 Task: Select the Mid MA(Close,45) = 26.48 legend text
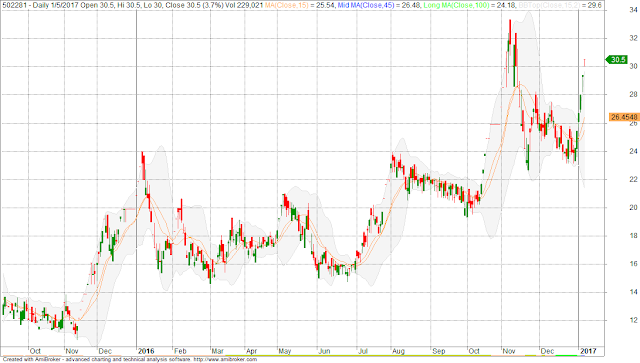coord(378,5)
